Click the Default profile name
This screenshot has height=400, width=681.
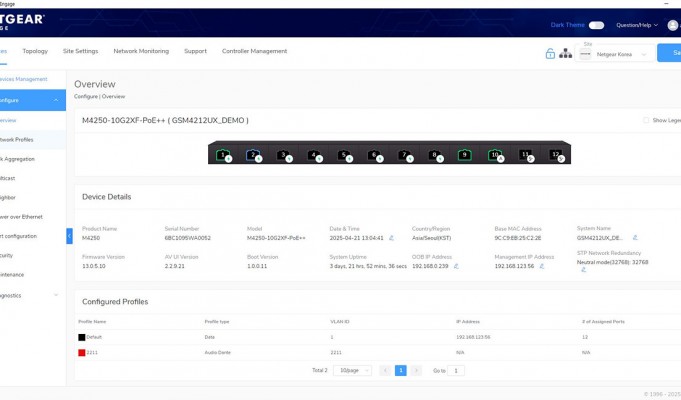click(x=94, y=337)
